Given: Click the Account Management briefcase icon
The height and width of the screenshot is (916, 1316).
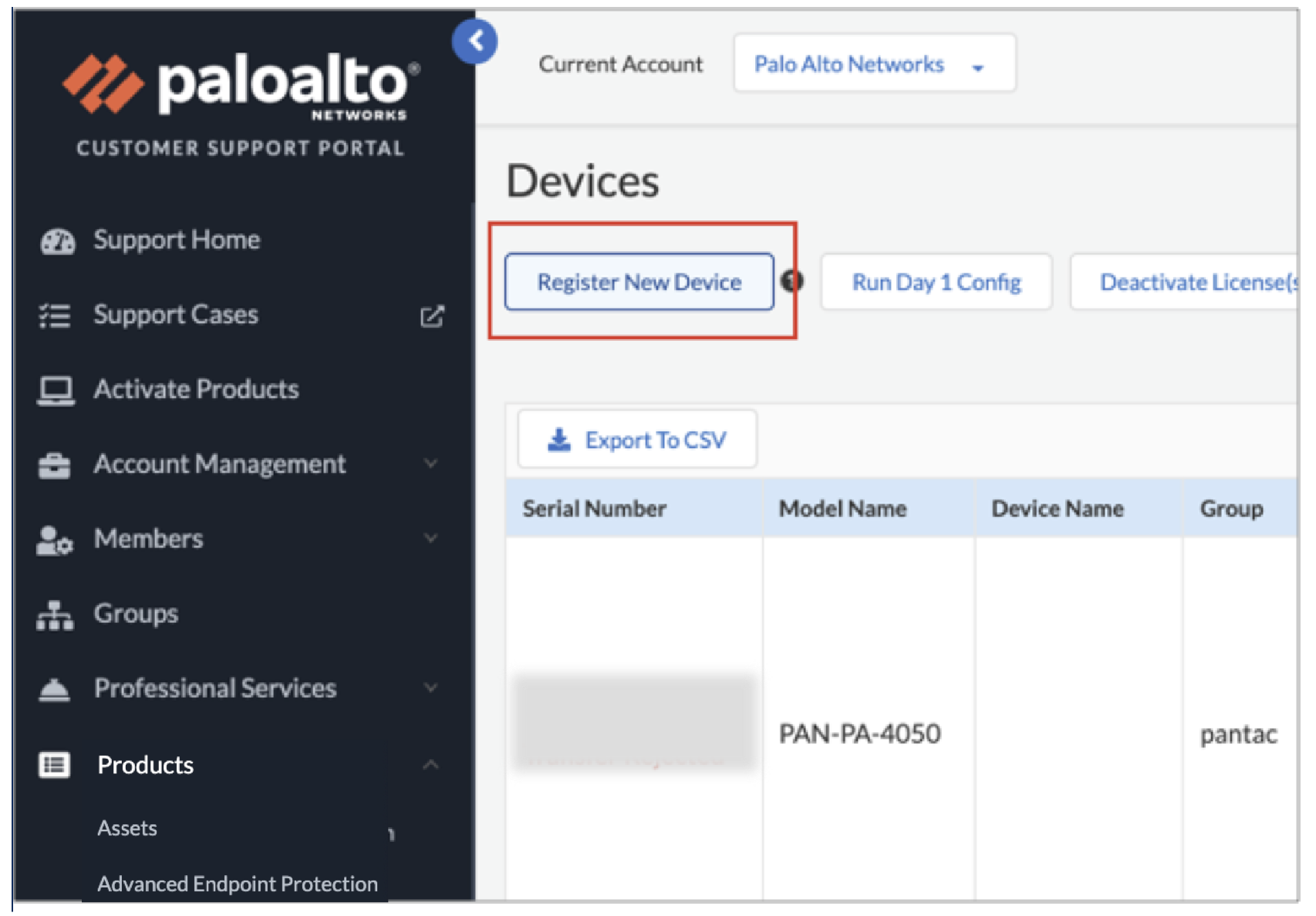Looking at the screenshot, I should (x=54, y=465).
